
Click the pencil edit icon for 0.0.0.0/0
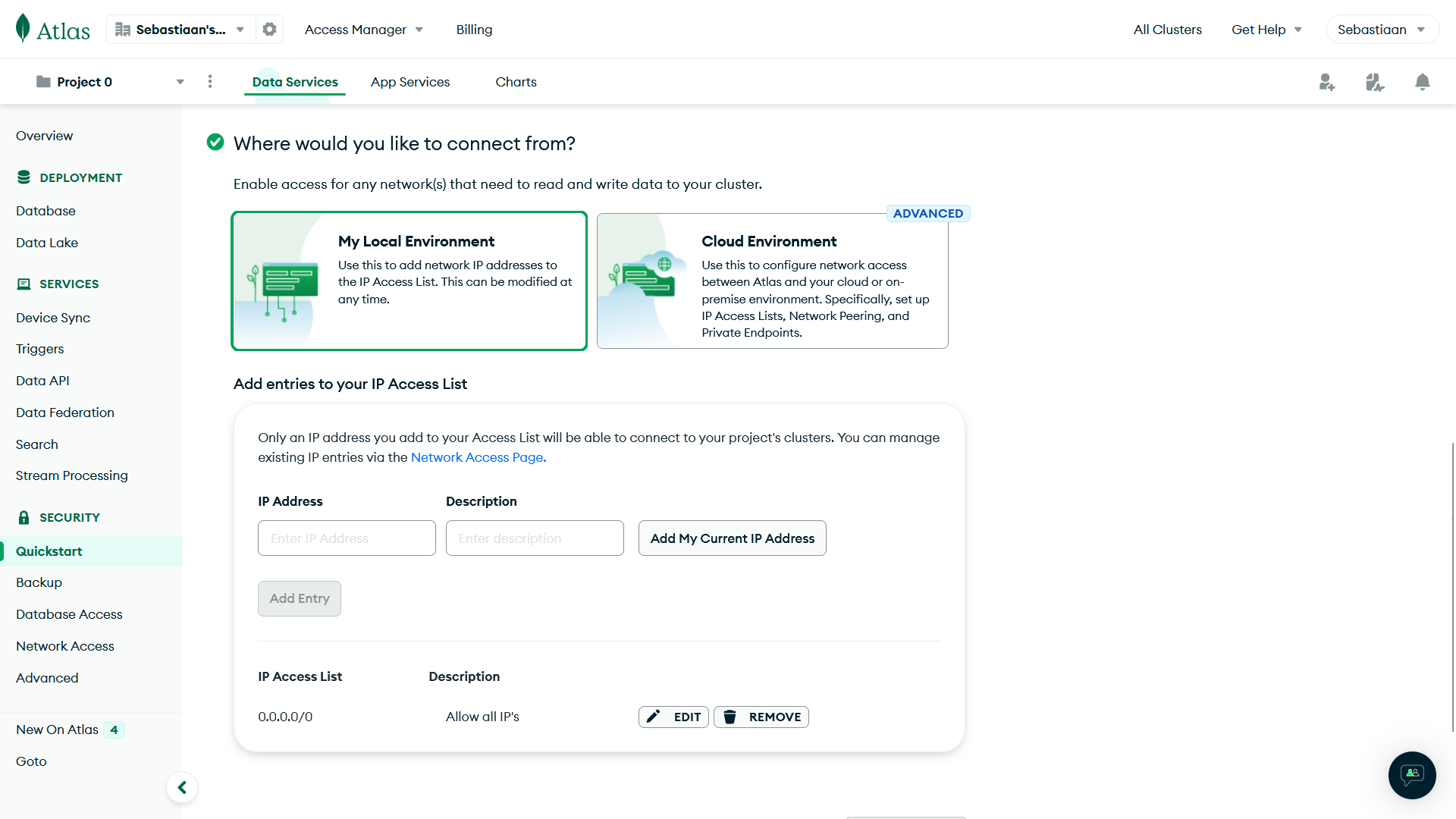pyautogui.click(x=653, y=717)
